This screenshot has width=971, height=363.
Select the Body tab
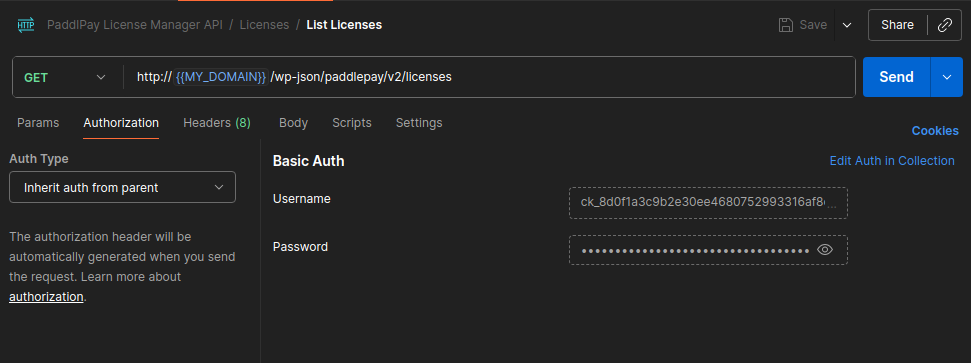293,123
